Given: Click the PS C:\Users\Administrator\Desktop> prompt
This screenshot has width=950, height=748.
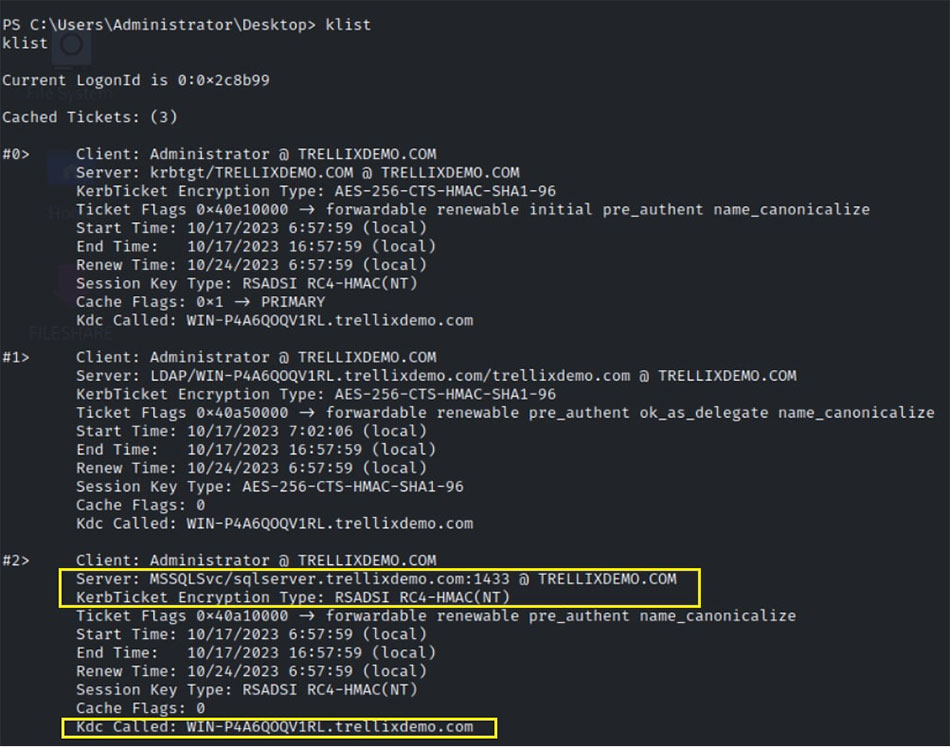Looking at the screenshot, I should click(159, 25).
